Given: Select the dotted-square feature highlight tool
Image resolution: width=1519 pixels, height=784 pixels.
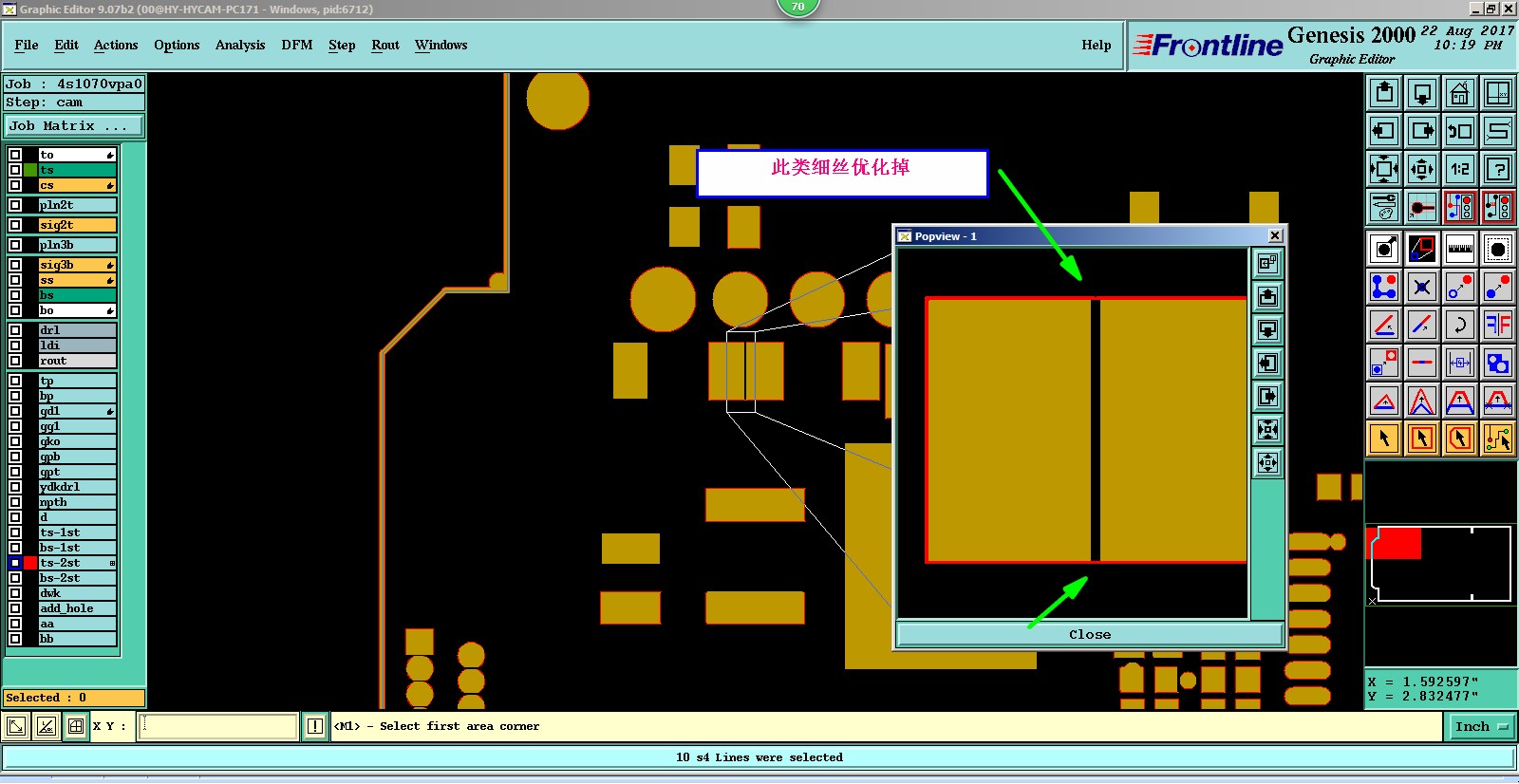Looking at the screenshot, I should [1498, 249].
